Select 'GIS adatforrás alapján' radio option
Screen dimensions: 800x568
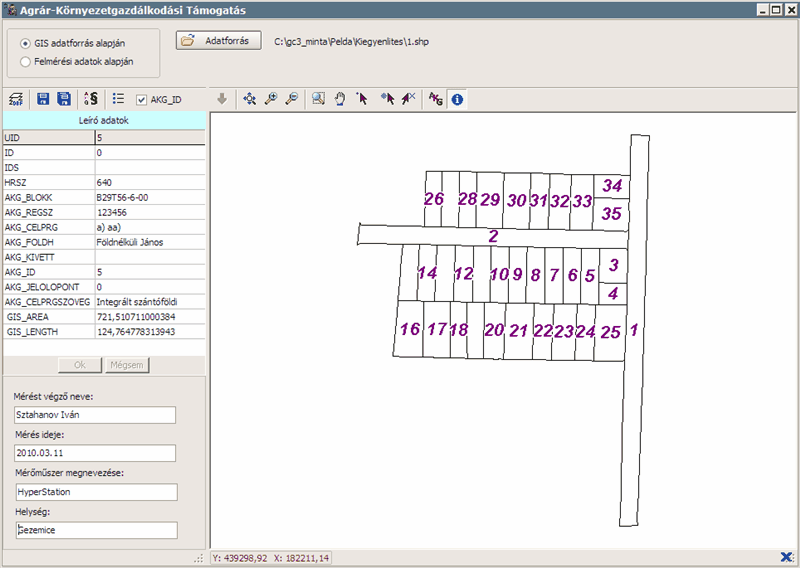point(25,44)
